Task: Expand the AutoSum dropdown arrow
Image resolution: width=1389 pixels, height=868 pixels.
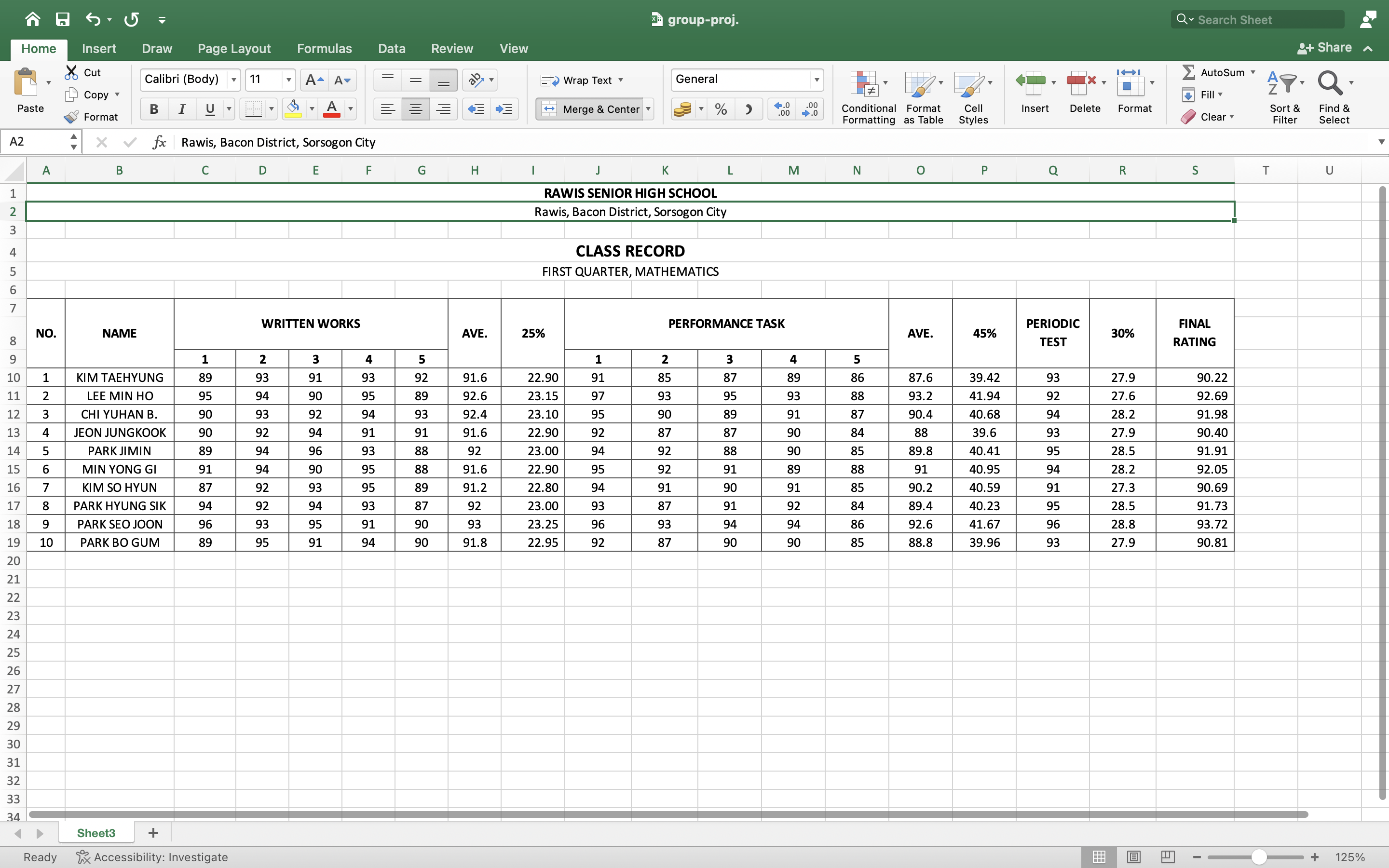Action: 1253,72
